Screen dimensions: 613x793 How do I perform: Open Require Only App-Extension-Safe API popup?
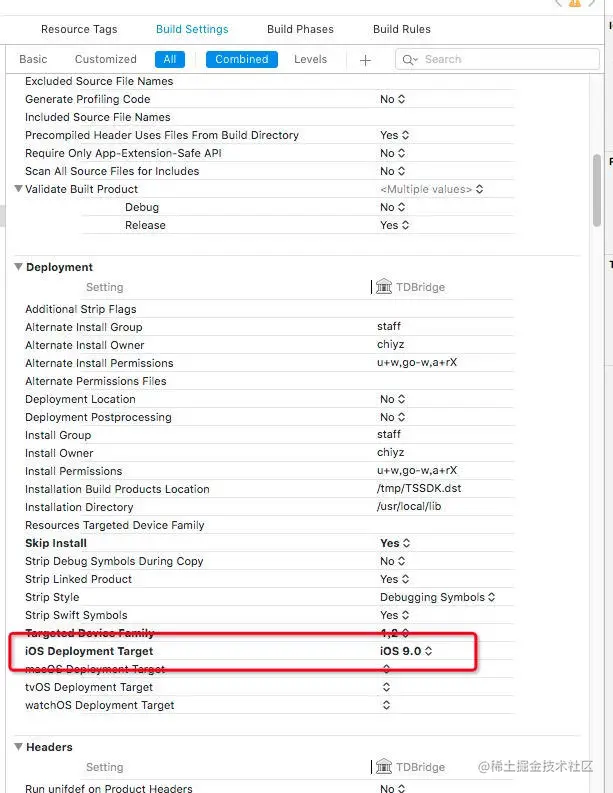pos(393,153)
